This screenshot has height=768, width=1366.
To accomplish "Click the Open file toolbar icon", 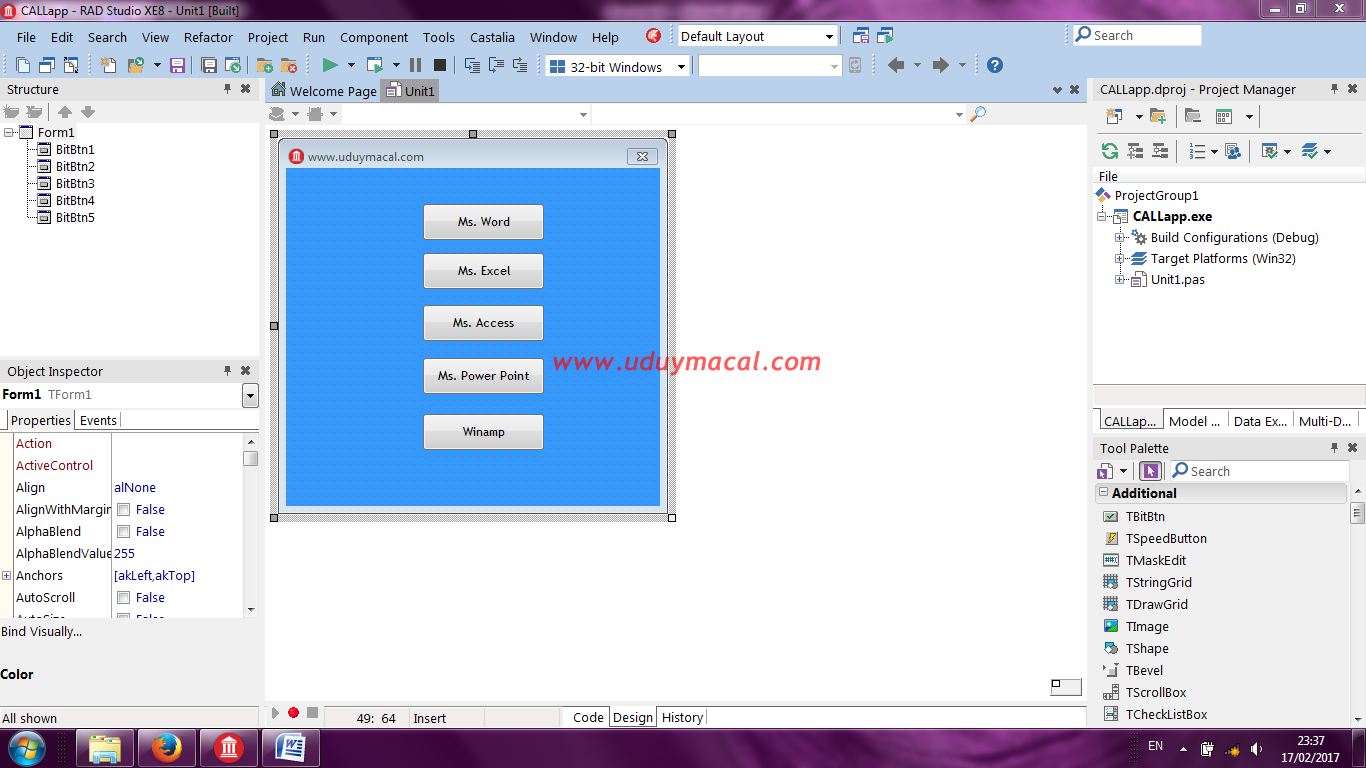I will coord(134,65).
